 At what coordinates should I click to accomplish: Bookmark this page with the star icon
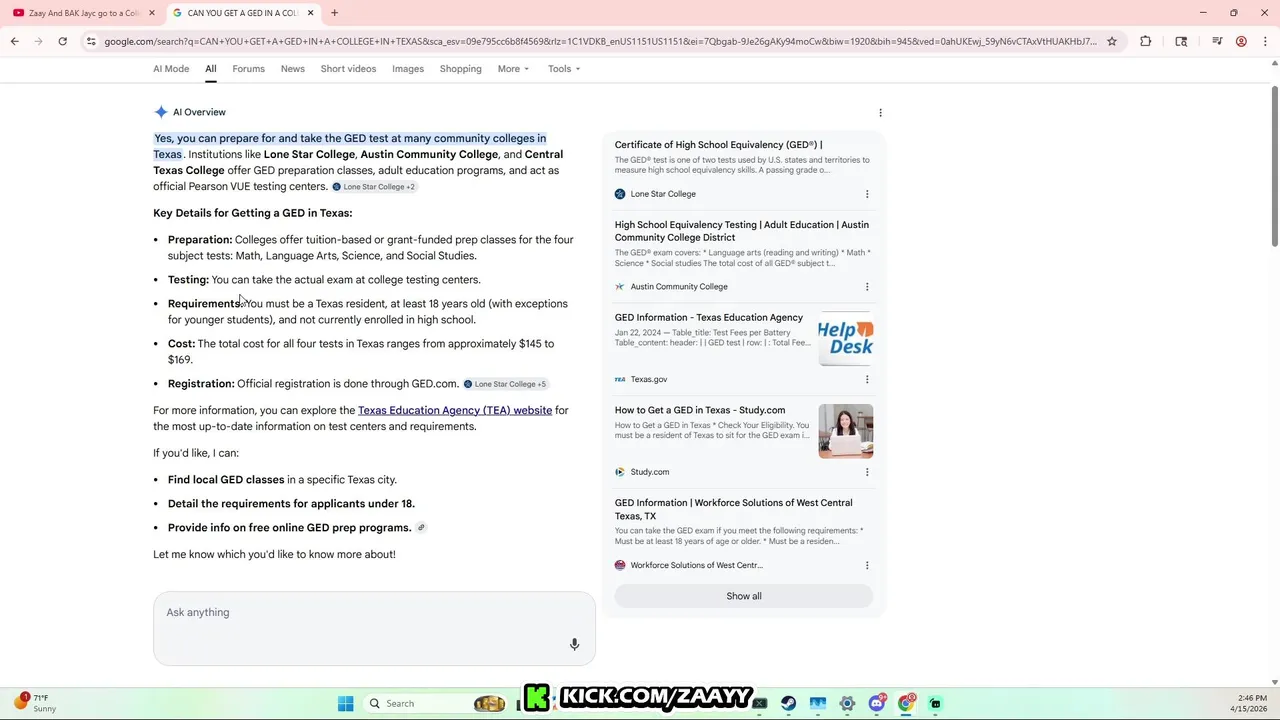(1111, 41)
